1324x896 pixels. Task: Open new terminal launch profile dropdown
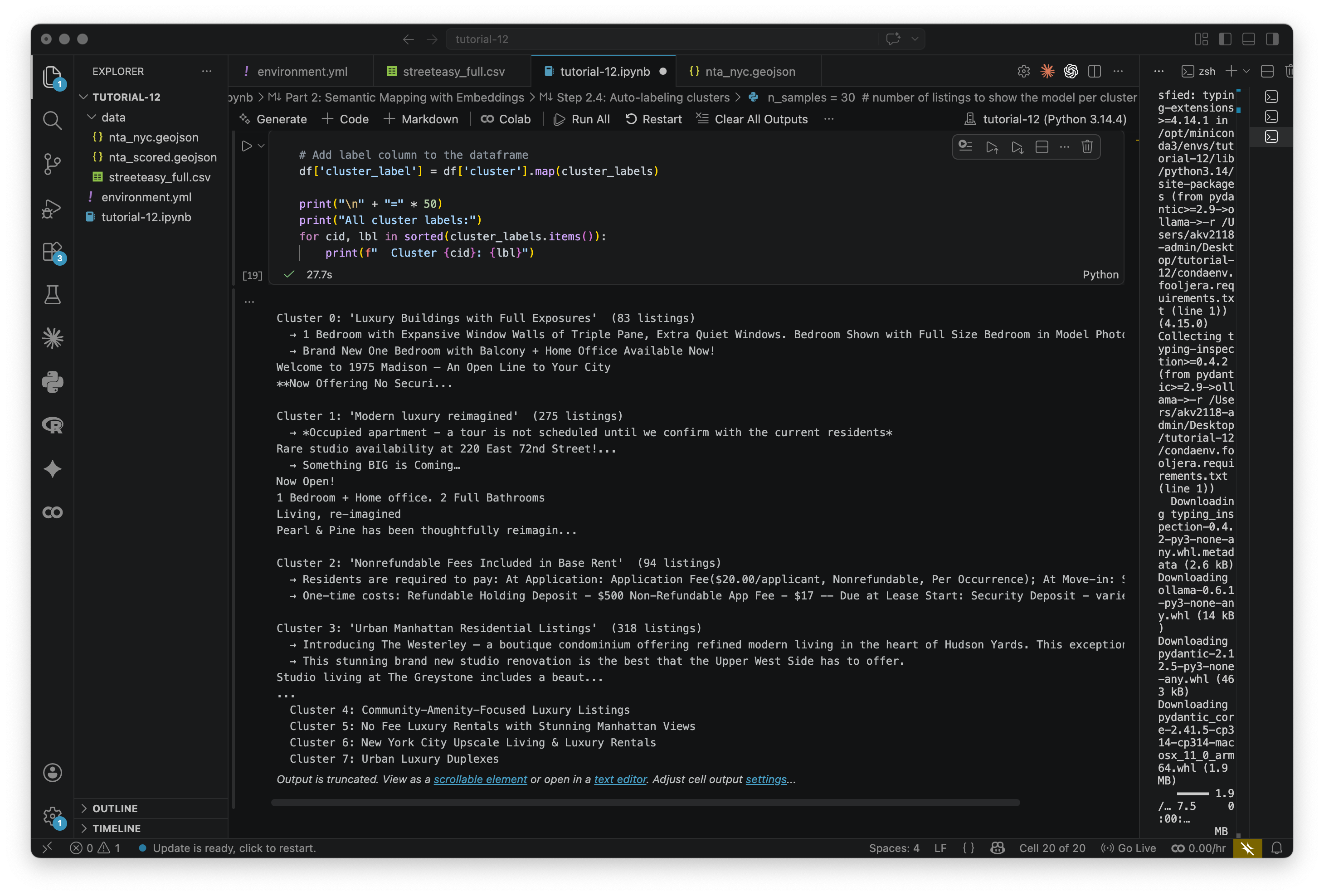tap(1246, 71)
